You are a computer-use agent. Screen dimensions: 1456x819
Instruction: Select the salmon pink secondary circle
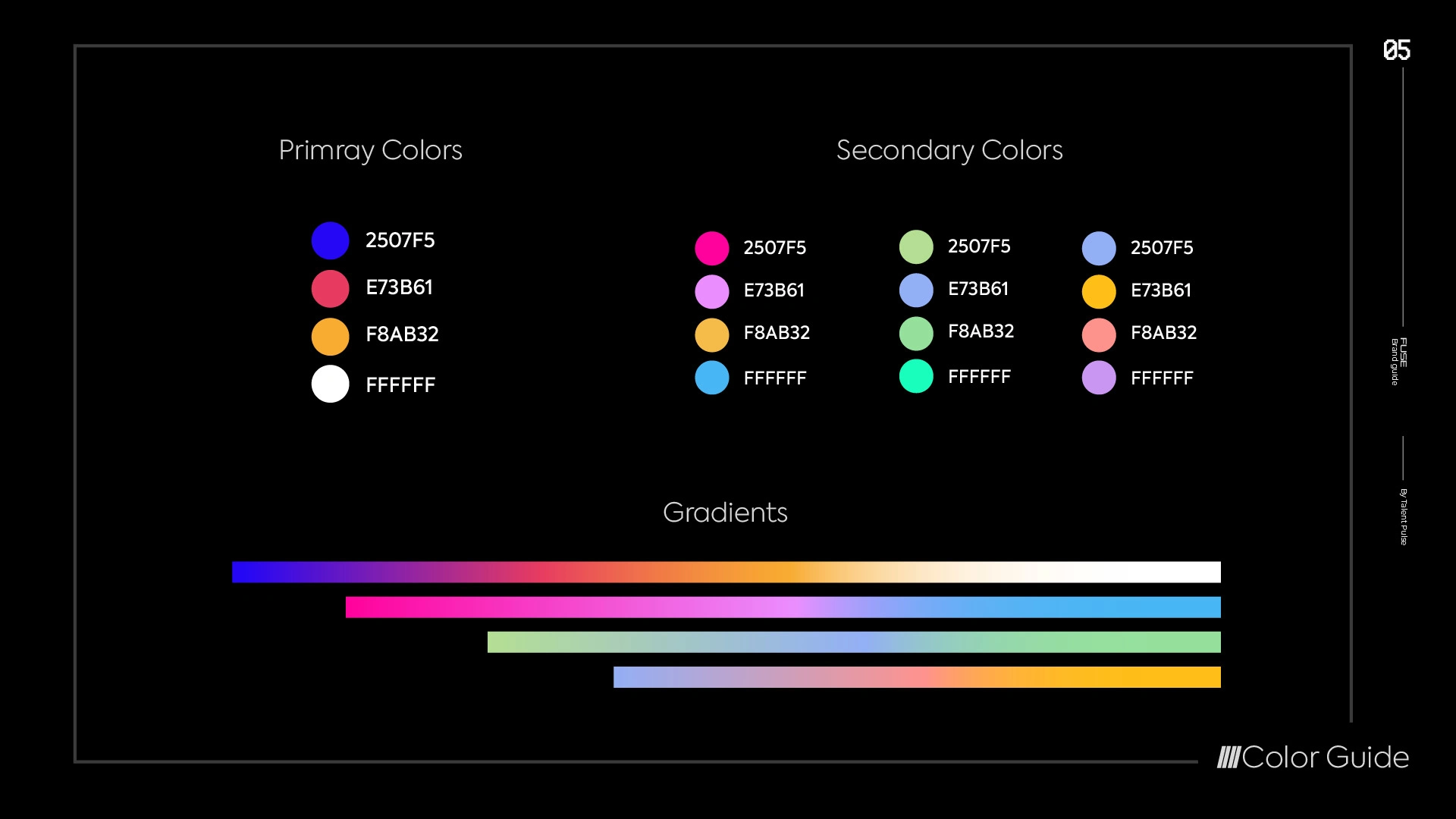[1099, 334]
